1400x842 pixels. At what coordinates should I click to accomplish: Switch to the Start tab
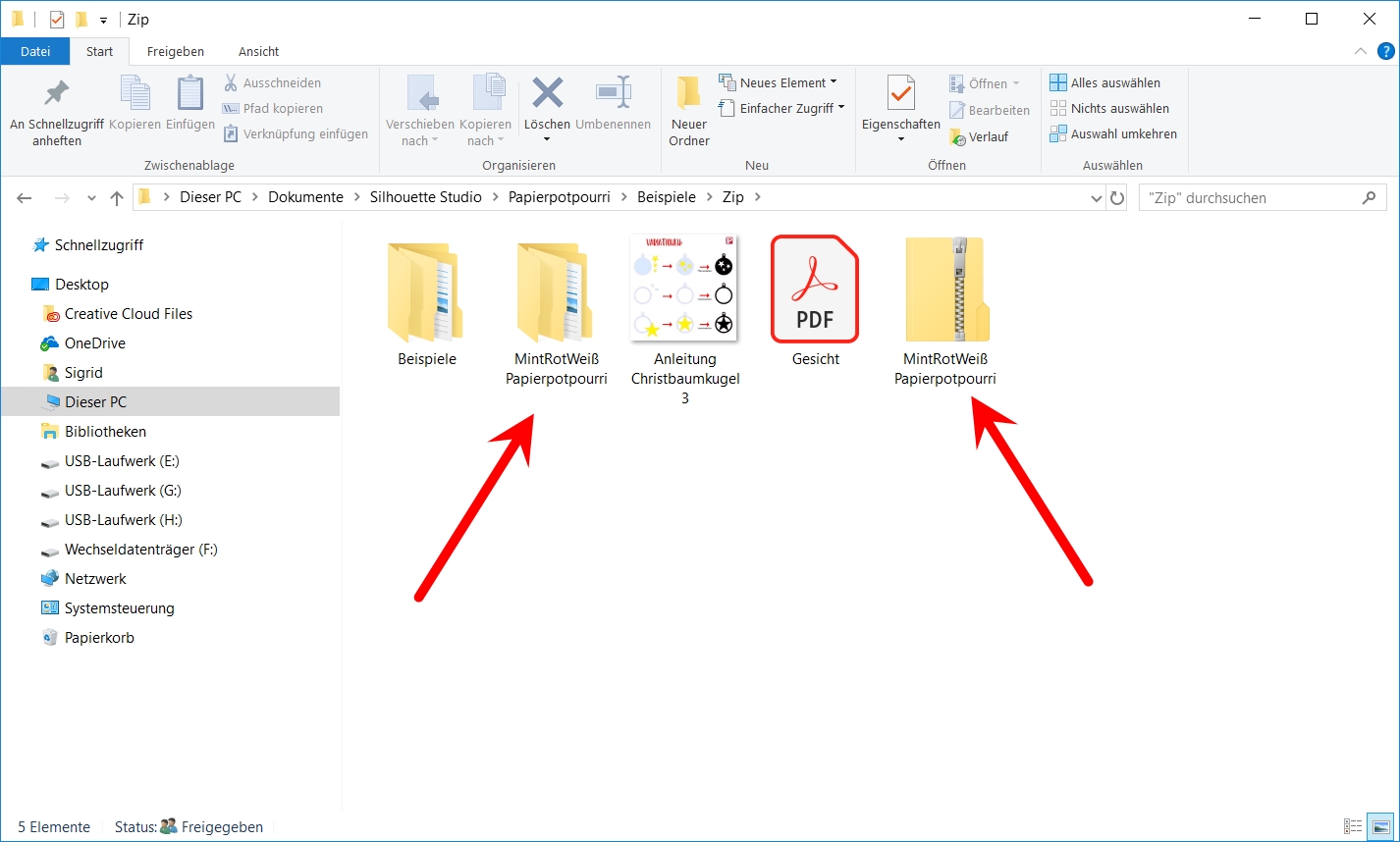click(x=100, y=51)
